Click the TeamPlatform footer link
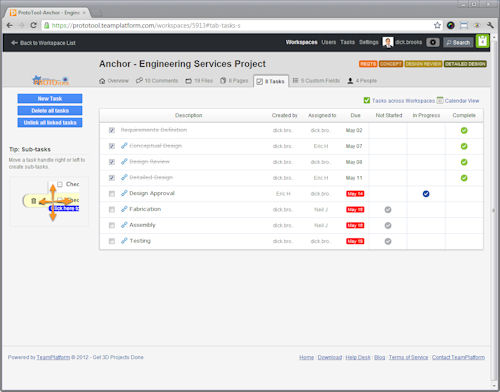The width and height of the screenshot is (500, 392). [53, 357]
